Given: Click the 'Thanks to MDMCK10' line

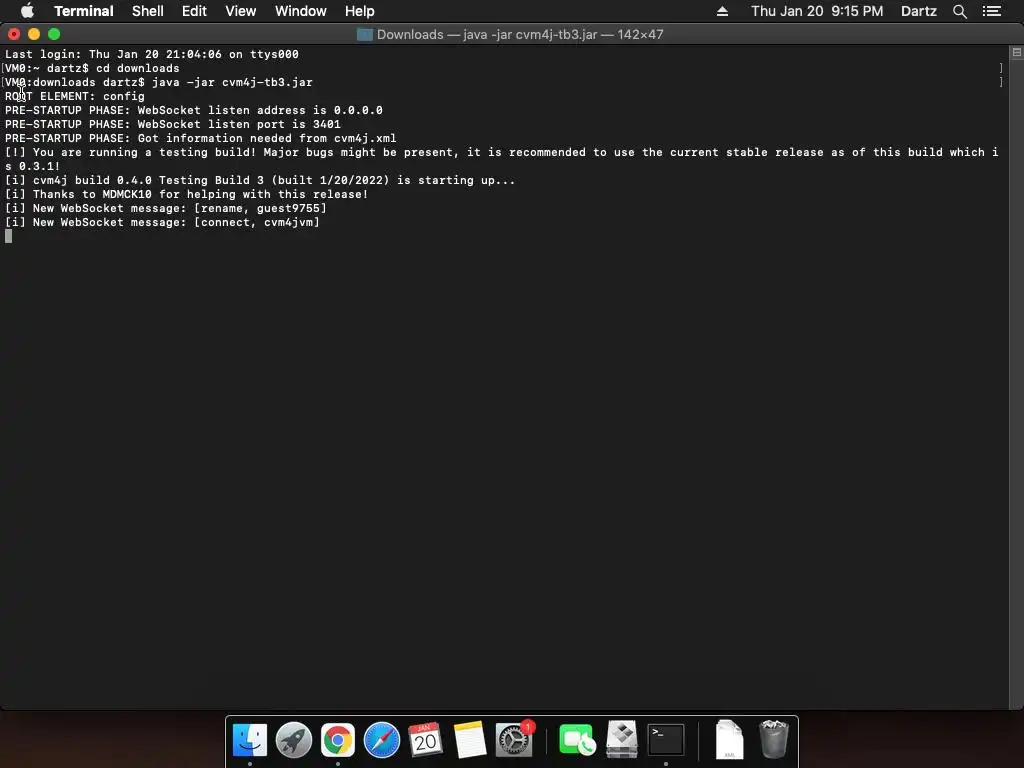Looking at the screenshot, I should tap(187, 194).
